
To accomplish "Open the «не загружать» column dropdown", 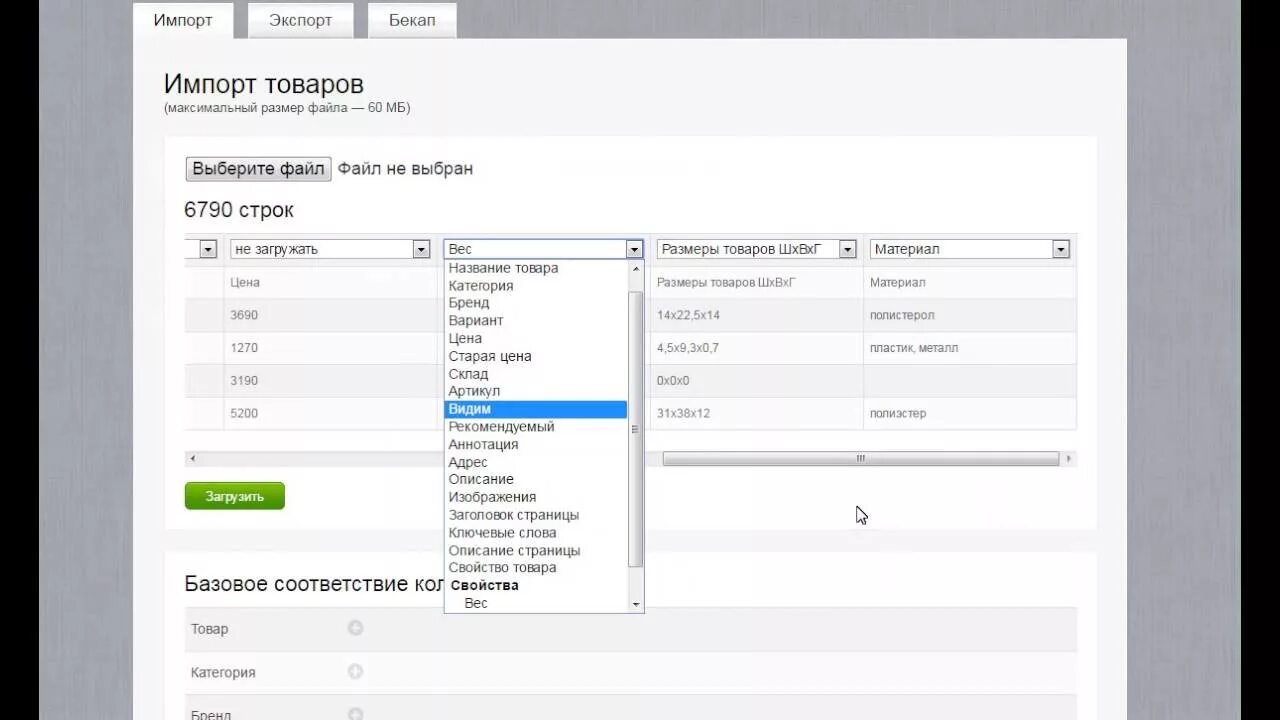I will click(420, 248).
